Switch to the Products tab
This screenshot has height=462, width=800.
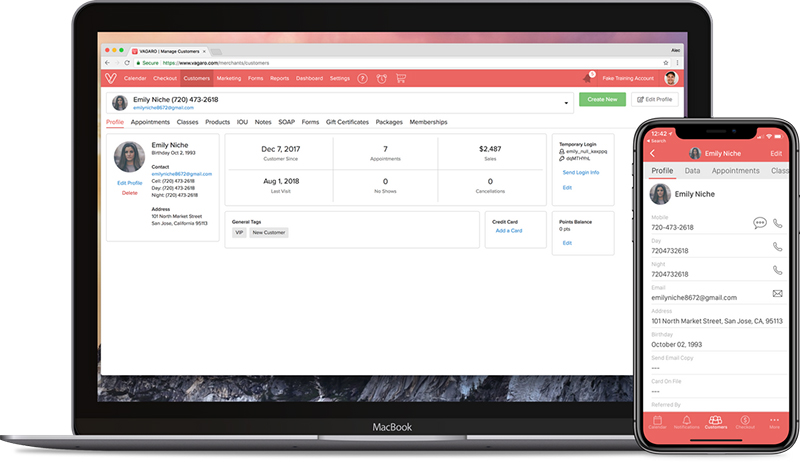[x=217, y=122]
